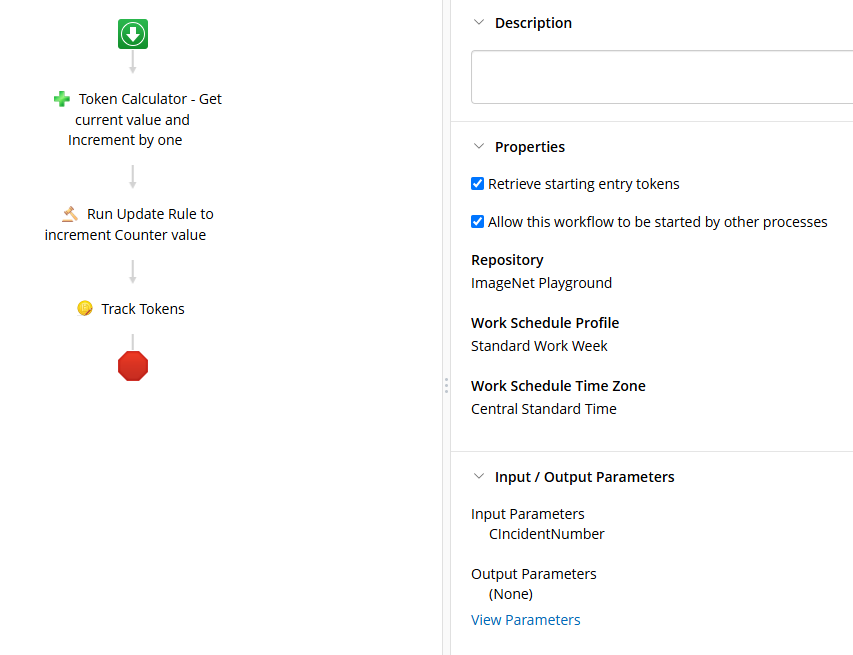Select the green workflow start icon
Screen dimensions: 853x655
pyautogui.click(x=133, y=34)
